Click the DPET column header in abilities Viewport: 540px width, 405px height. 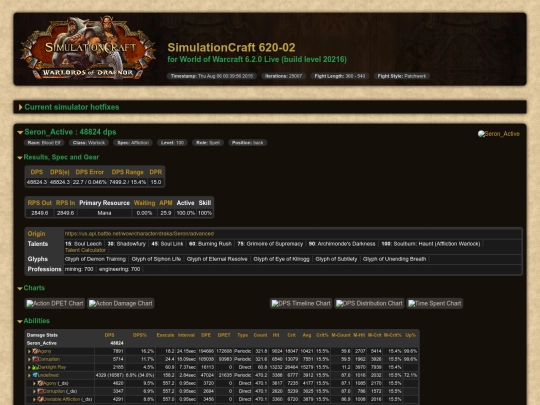[x=224, y=335]
